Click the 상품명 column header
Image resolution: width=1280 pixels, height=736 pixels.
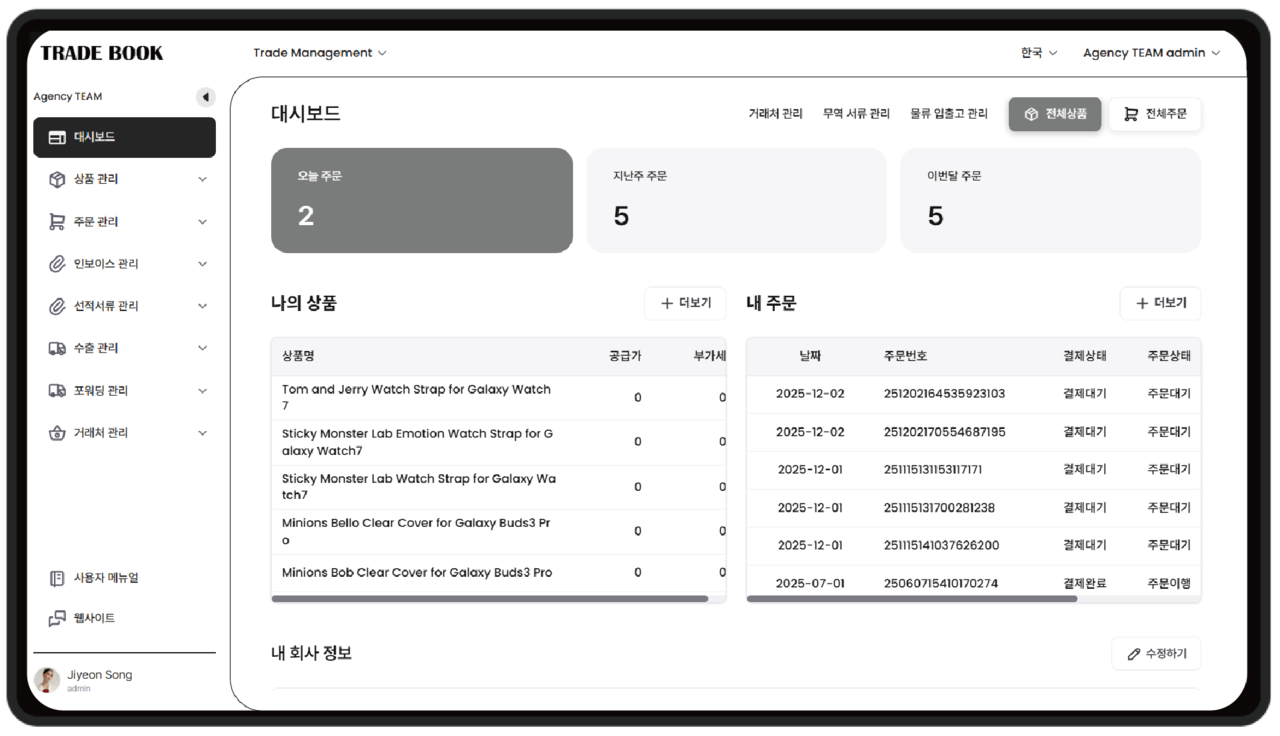298,356
